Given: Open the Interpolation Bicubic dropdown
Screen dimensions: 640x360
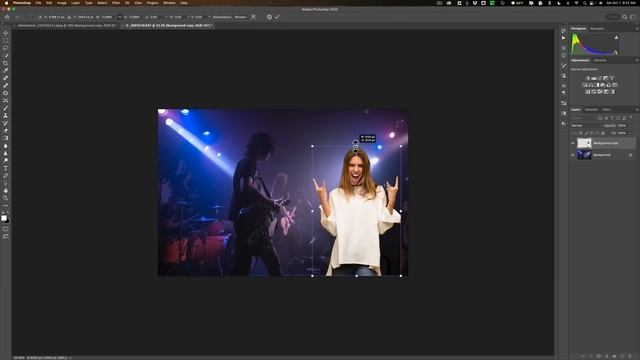Looking at the screenshot, I should point(241,17).
